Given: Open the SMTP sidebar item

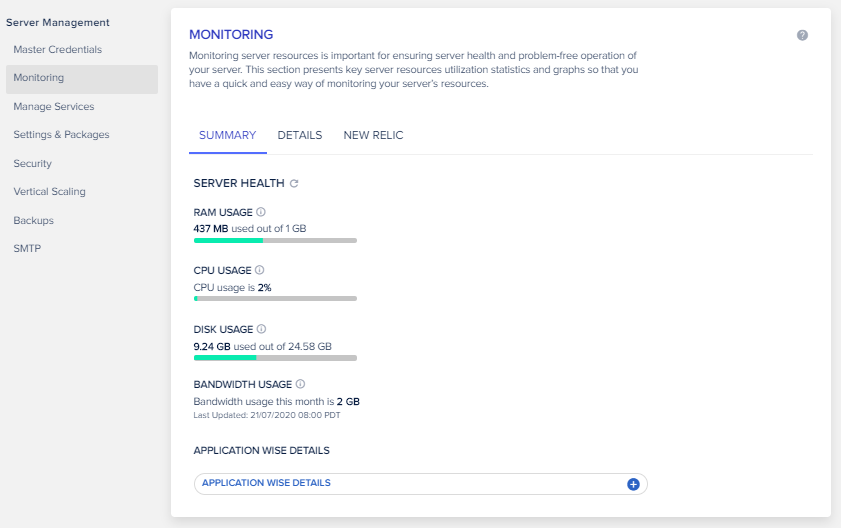Looking at the screenshot, I should [27, 248].
